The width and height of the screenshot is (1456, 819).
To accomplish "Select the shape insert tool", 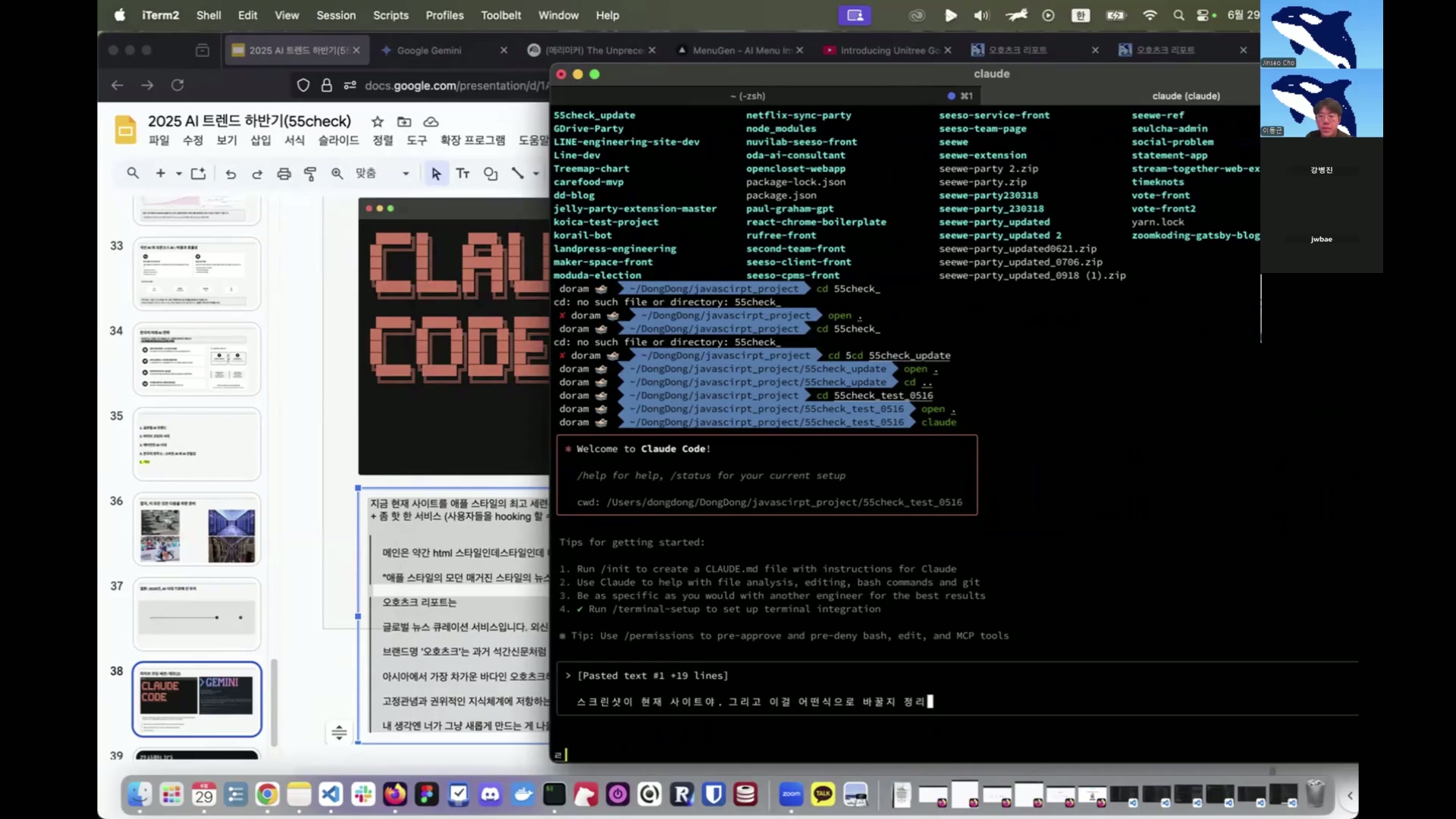I will click(x=491, y=174).
